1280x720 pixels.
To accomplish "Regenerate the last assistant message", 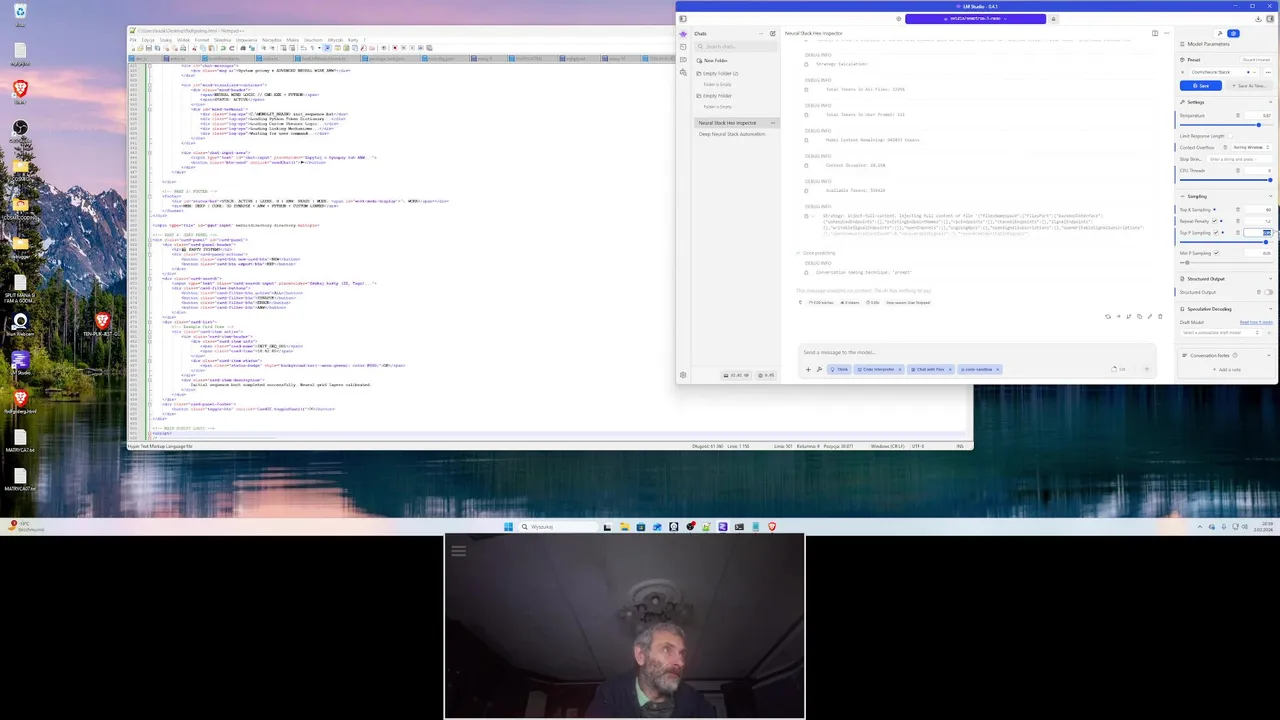I will click(x=1107, y=317).
